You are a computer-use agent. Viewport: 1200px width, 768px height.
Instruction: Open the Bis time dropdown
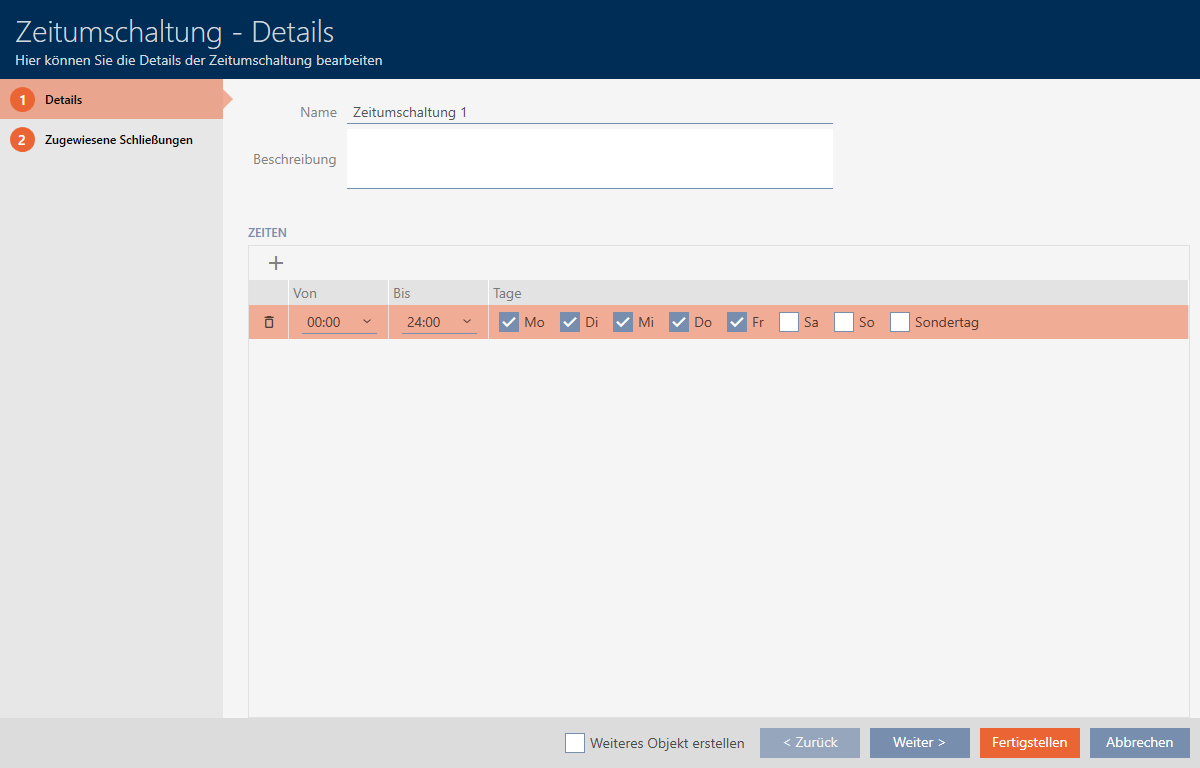[439, 322]
